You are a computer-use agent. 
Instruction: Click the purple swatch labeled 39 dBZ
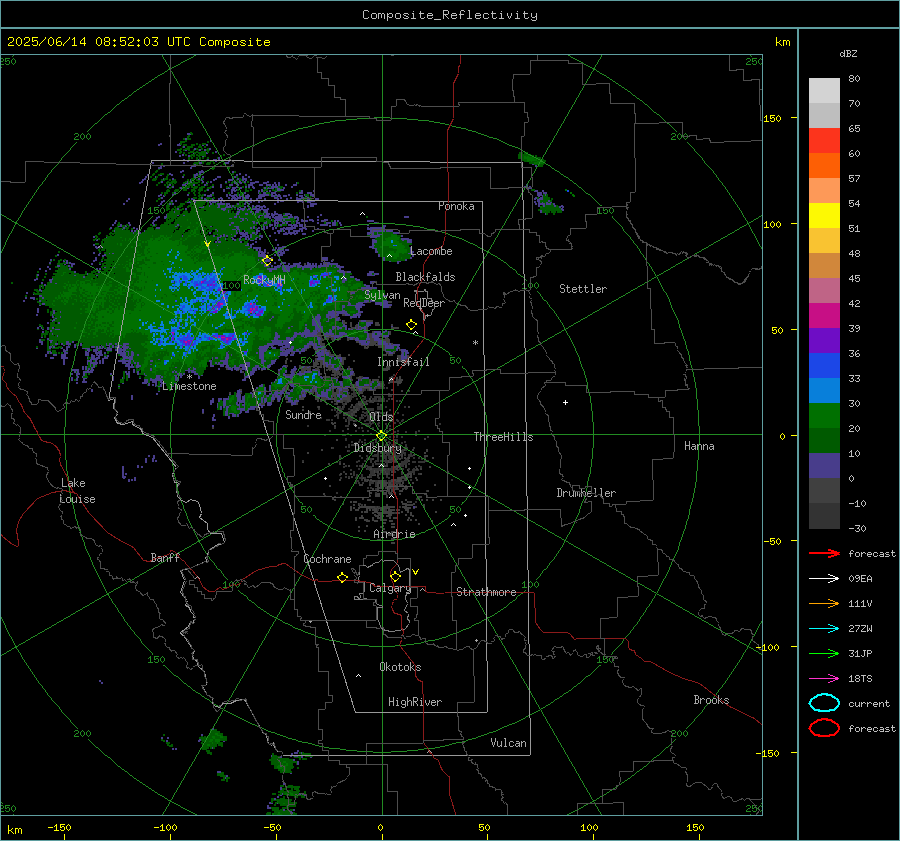click(824, 340)
